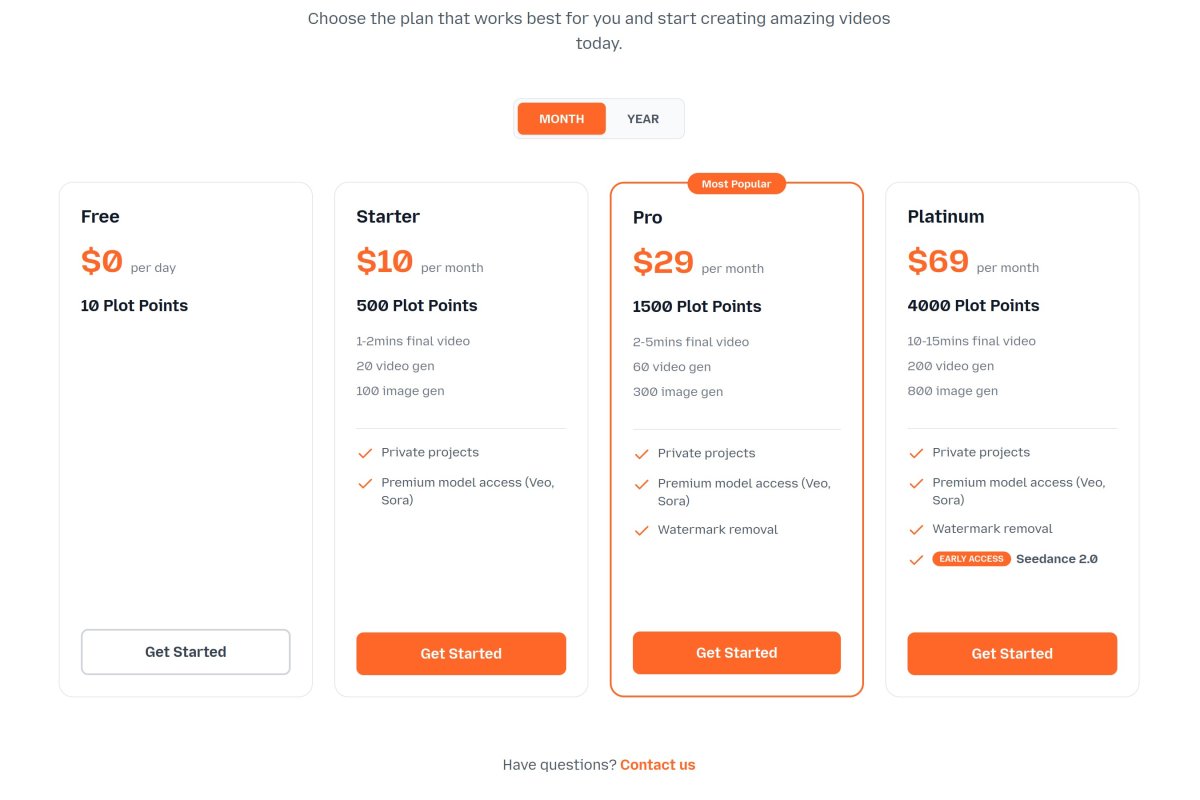Click the Private projects checkmark in Pro plan
Image resolution: width=1200 pixels, height=800 pixels.
click(x=641, y=454)
